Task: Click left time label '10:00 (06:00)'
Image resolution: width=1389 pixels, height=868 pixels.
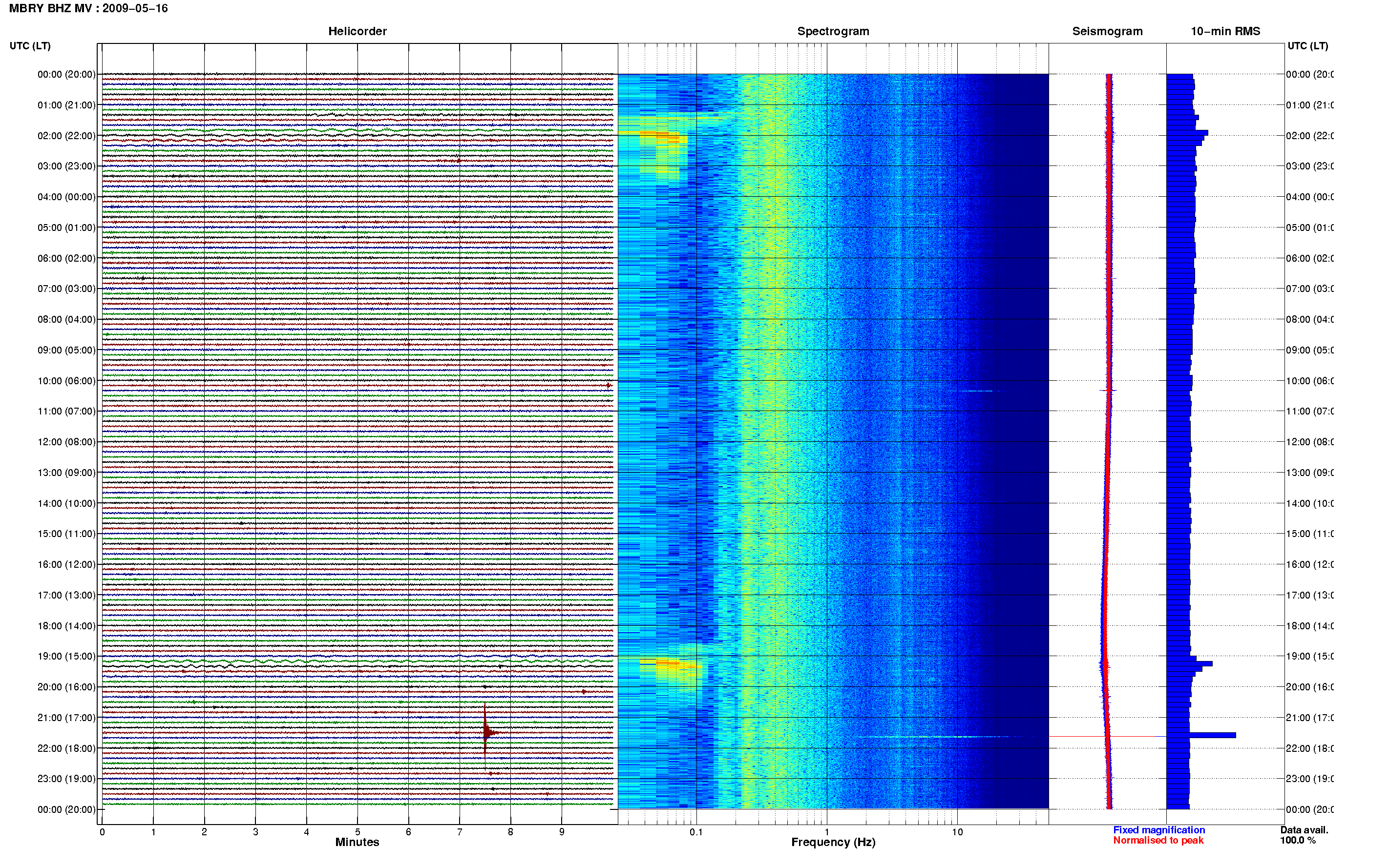Action: click(x=66, y=381)
